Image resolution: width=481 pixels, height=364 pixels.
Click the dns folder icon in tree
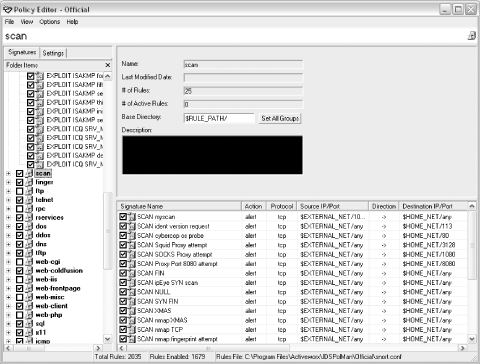coord(29,244)
